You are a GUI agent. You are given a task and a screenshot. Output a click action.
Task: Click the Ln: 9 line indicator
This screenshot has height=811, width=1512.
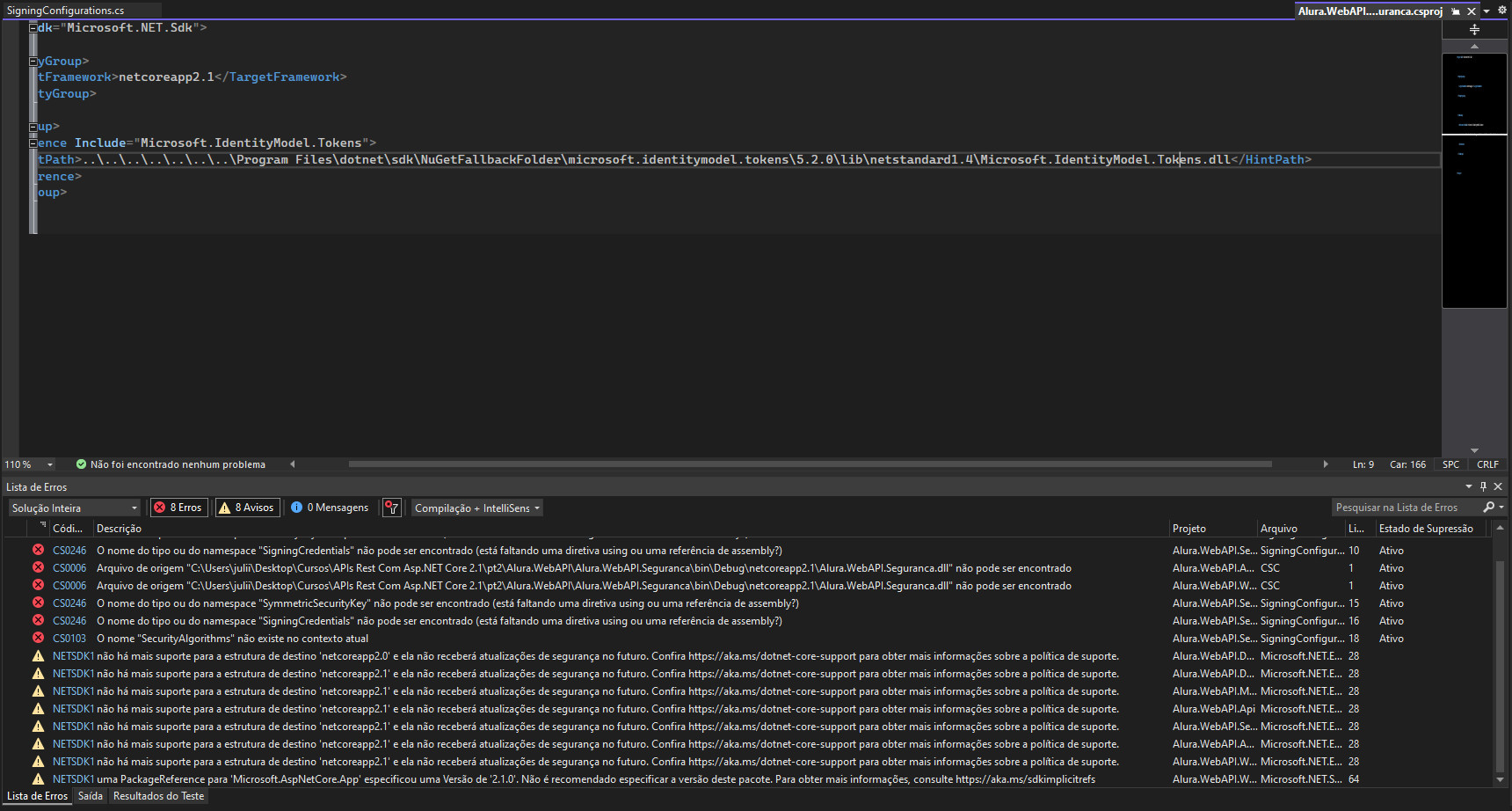pyautogui.click(x=1363, y=464)
